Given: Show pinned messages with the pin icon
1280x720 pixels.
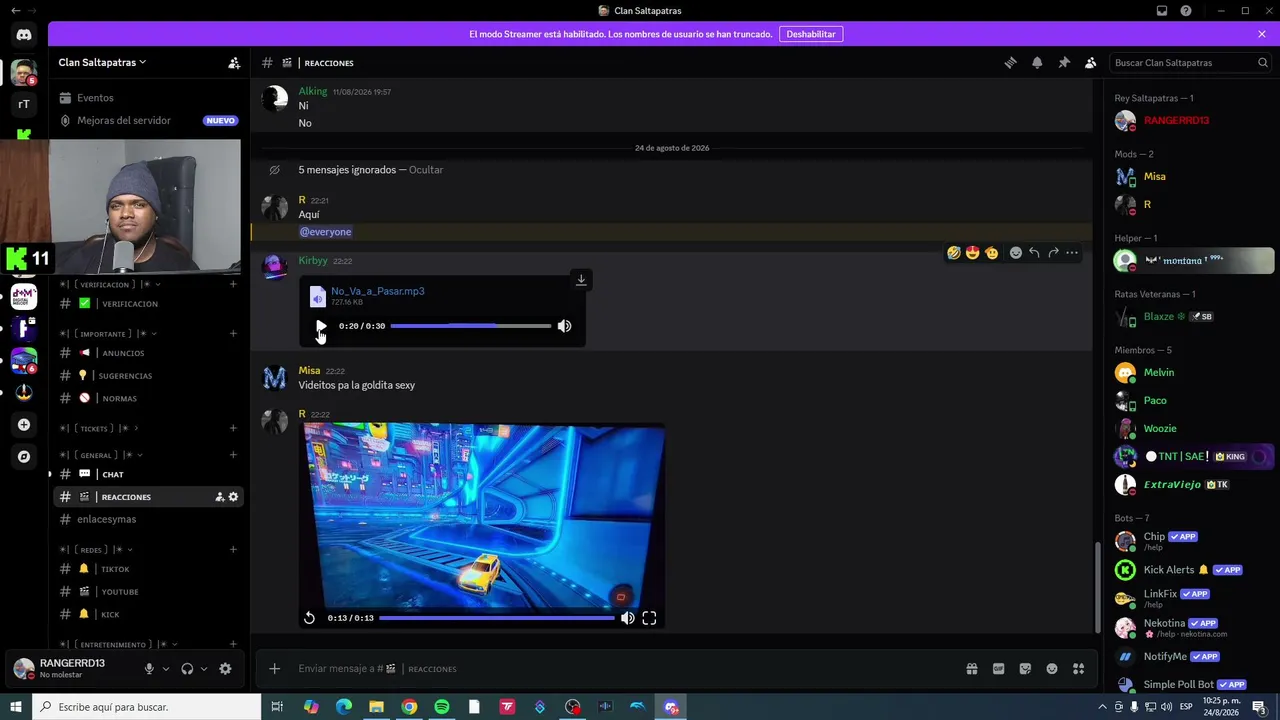Looking at the screenshot, I should [1064, 62].
